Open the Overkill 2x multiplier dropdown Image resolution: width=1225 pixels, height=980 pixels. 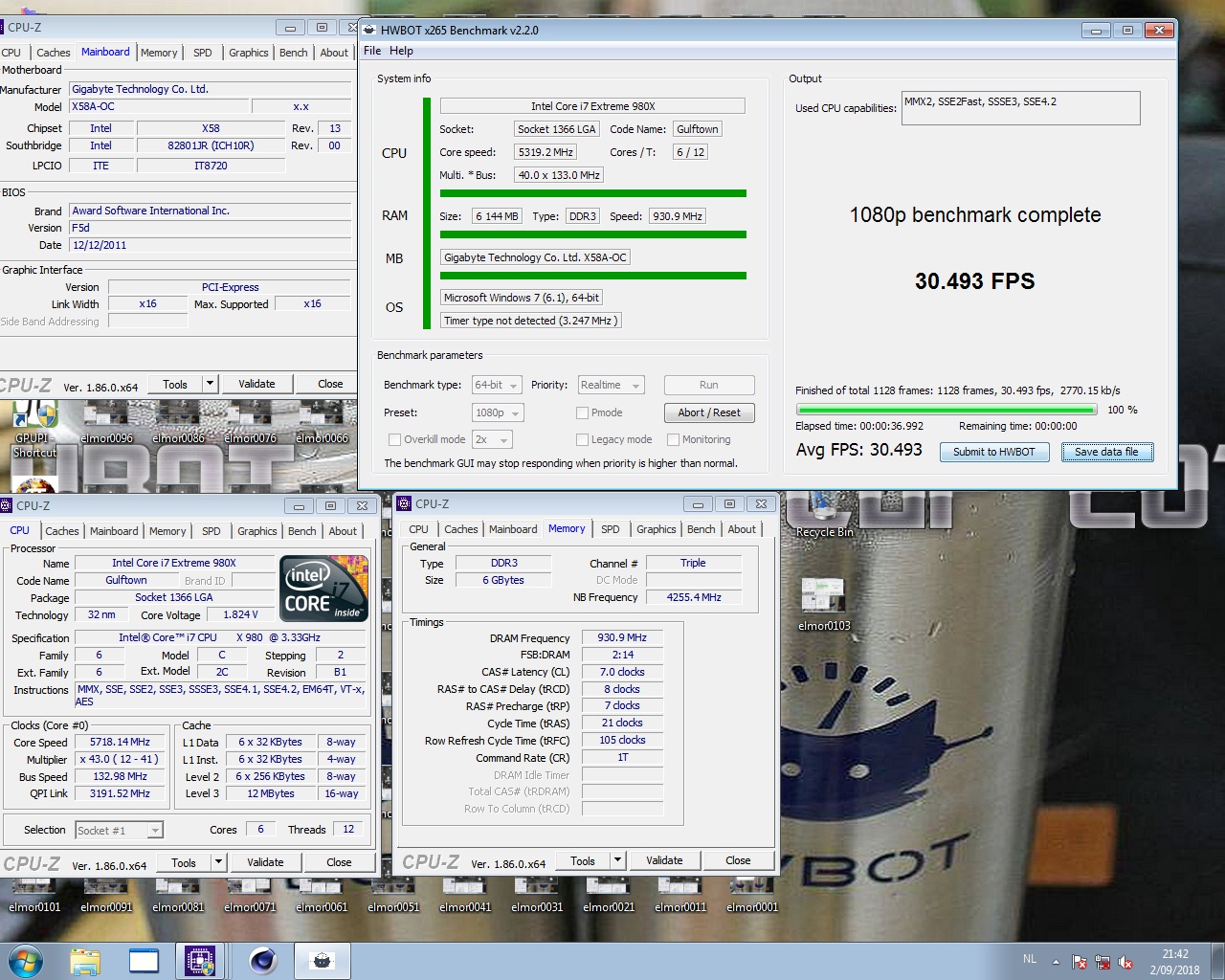tap(492, 439)
